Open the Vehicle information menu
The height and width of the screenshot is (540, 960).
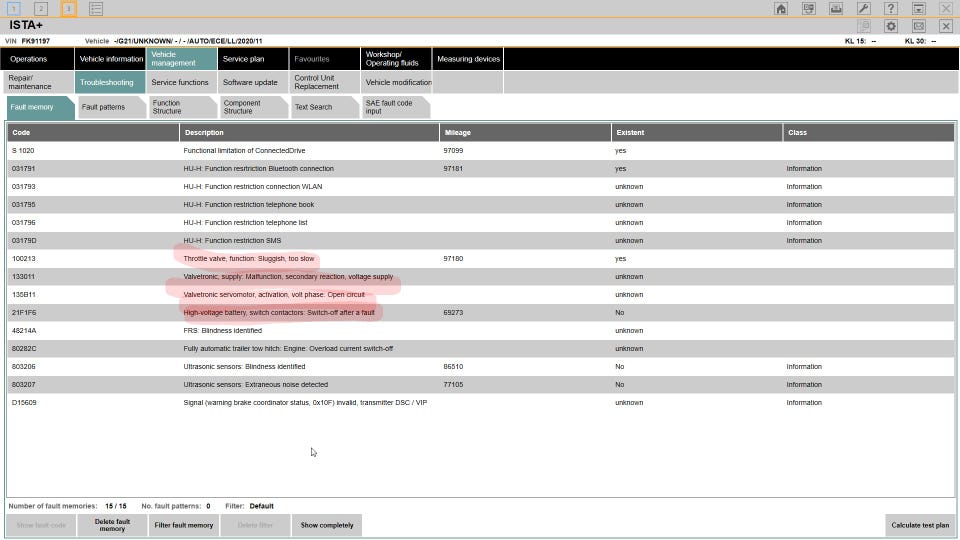tap(110, 59)
